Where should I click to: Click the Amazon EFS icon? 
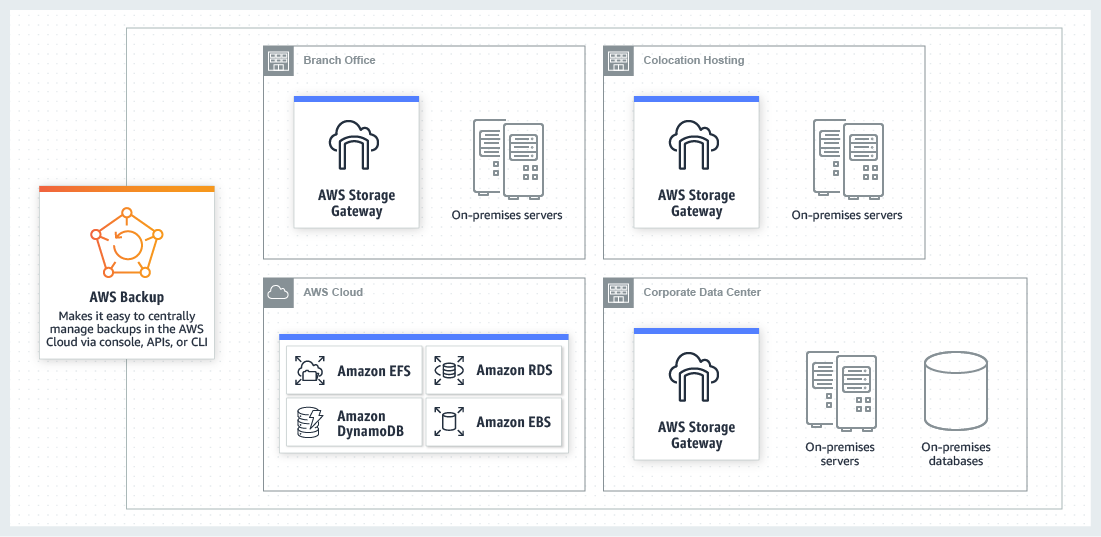310,370
